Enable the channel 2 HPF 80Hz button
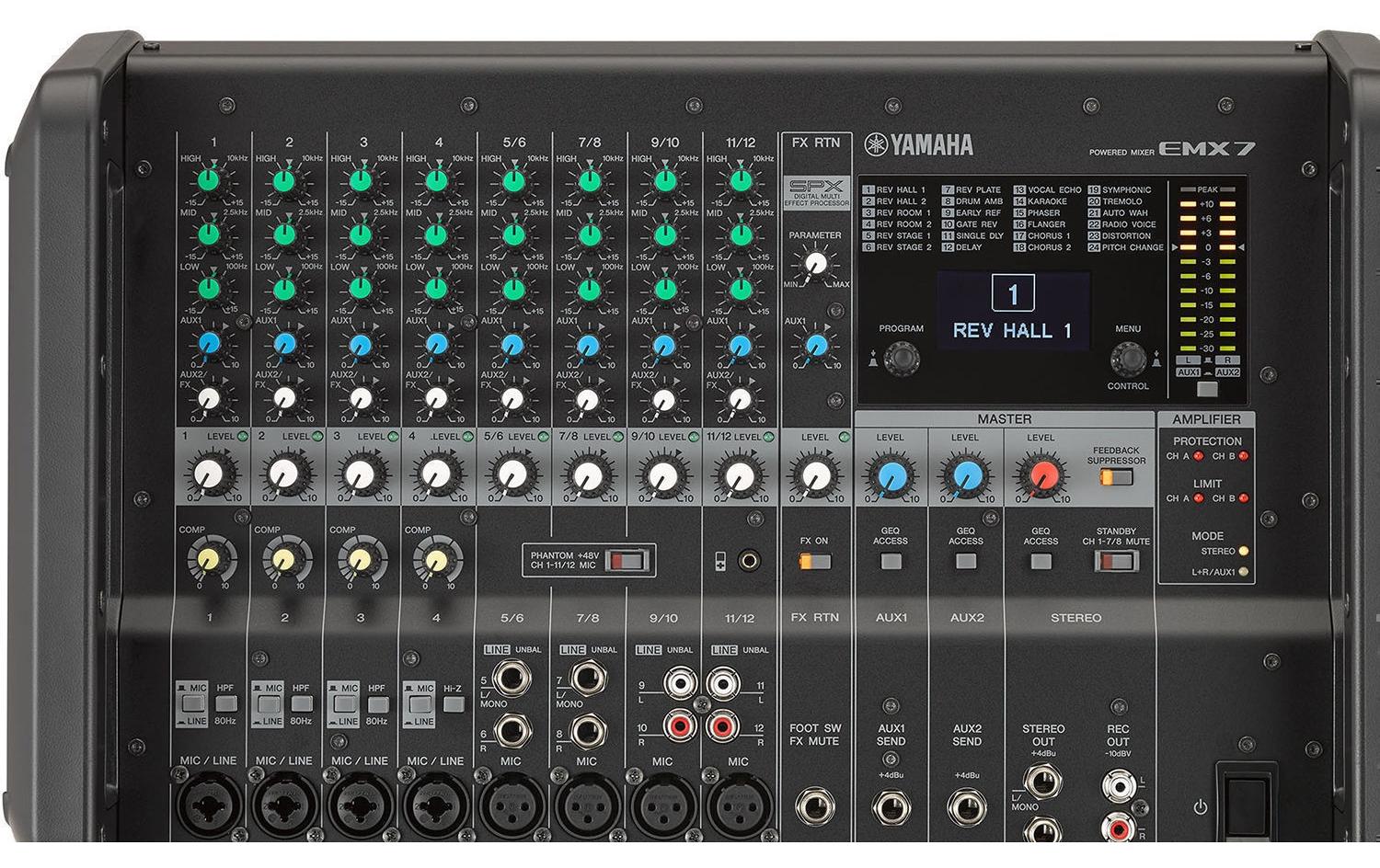Image resolution: width=1380 pixels, height=868 pixels. pos(301,704)
